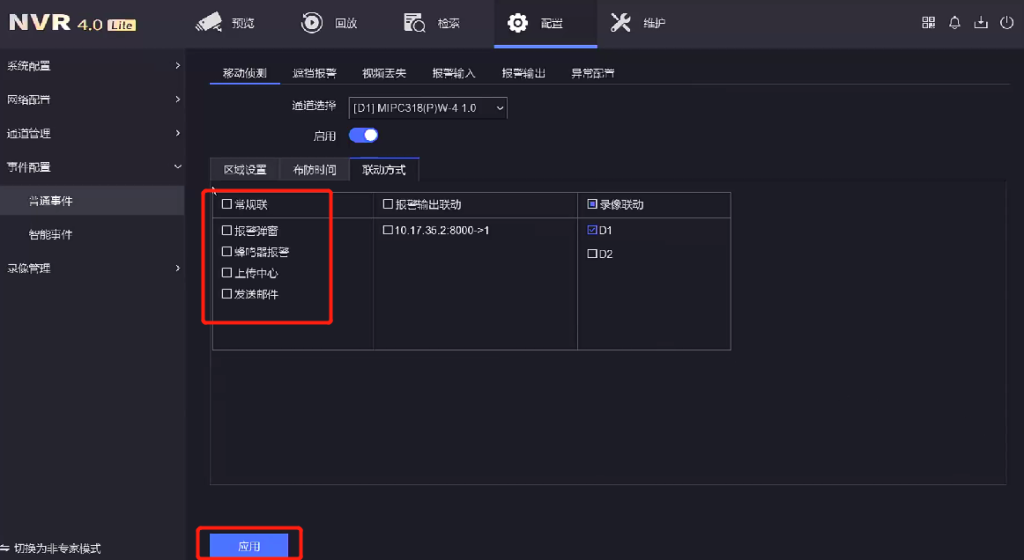
Task: Open the 回放 playback icon
Action: pyautogui.click(x=312, y=22)
